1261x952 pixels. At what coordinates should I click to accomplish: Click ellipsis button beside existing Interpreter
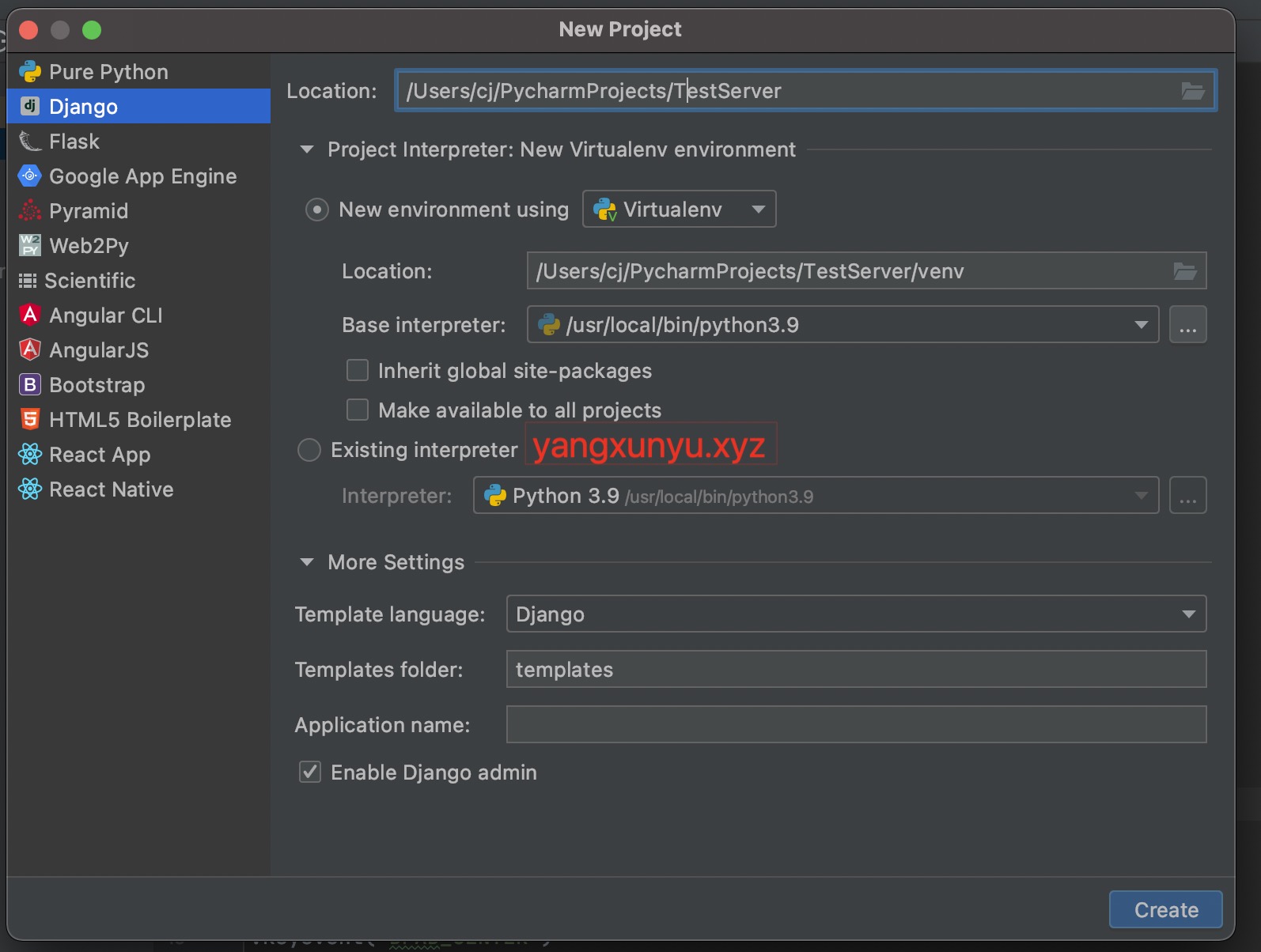coord(1187,496)
